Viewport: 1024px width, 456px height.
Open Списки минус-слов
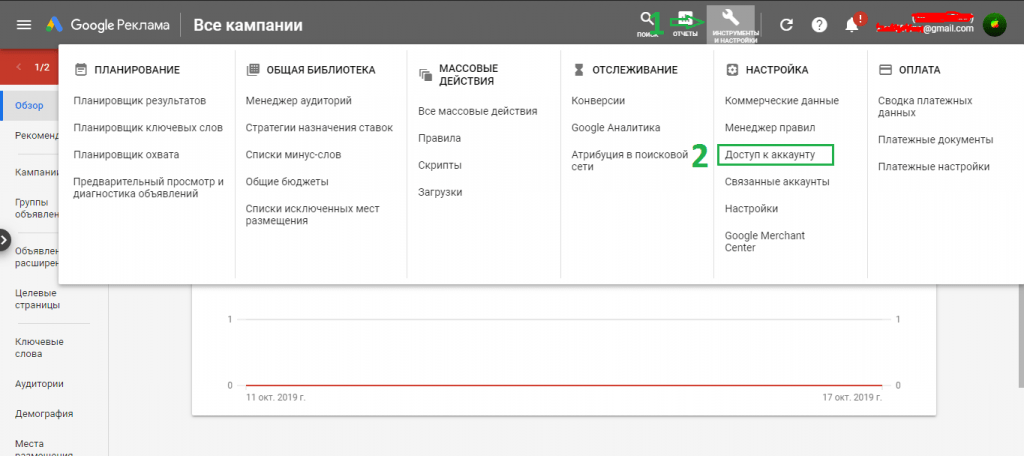(293, 155)
